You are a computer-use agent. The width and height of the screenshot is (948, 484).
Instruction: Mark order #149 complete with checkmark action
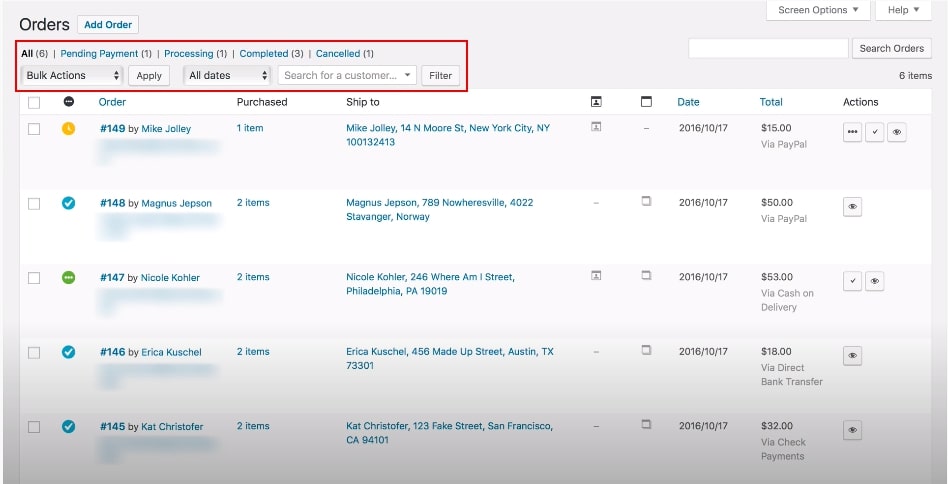(874, 132)
